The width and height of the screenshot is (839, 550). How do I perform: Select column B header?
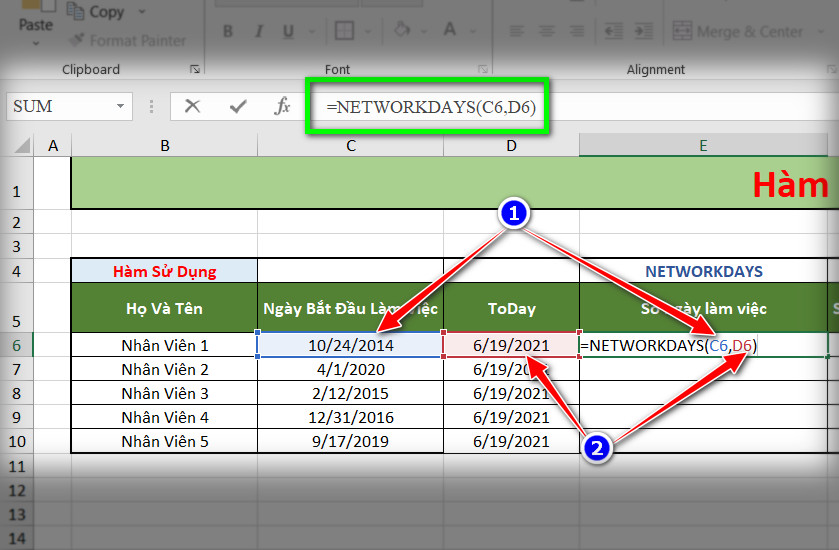click(165, 146)
